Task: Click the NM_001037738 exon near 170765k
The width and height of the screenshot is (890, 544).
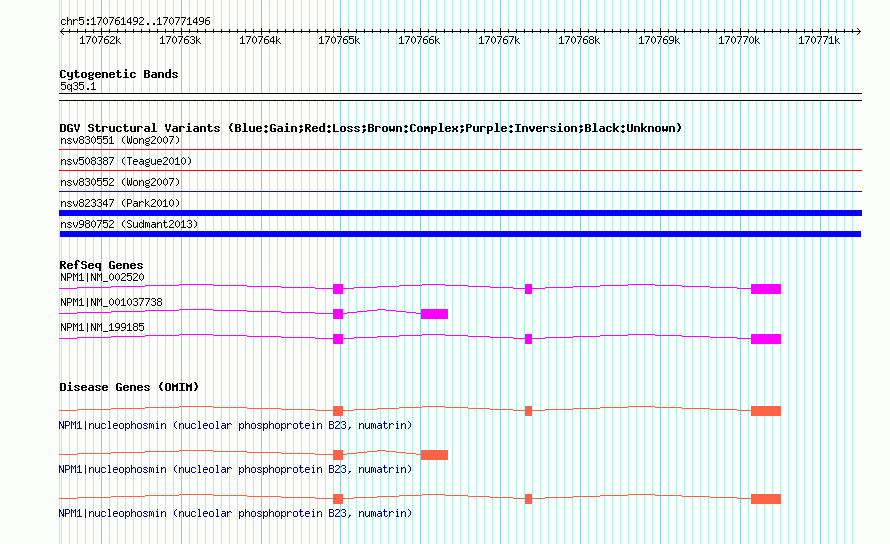Action: (338, 314)
